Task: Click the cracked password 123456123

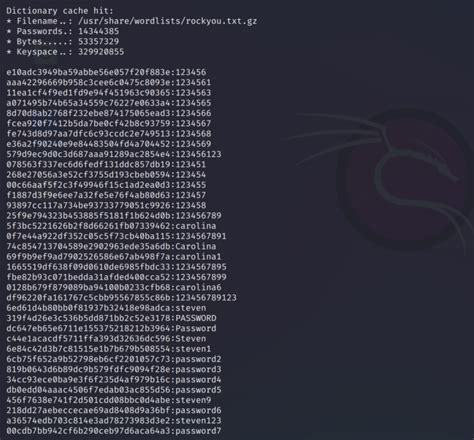Action: click(198, 154)
